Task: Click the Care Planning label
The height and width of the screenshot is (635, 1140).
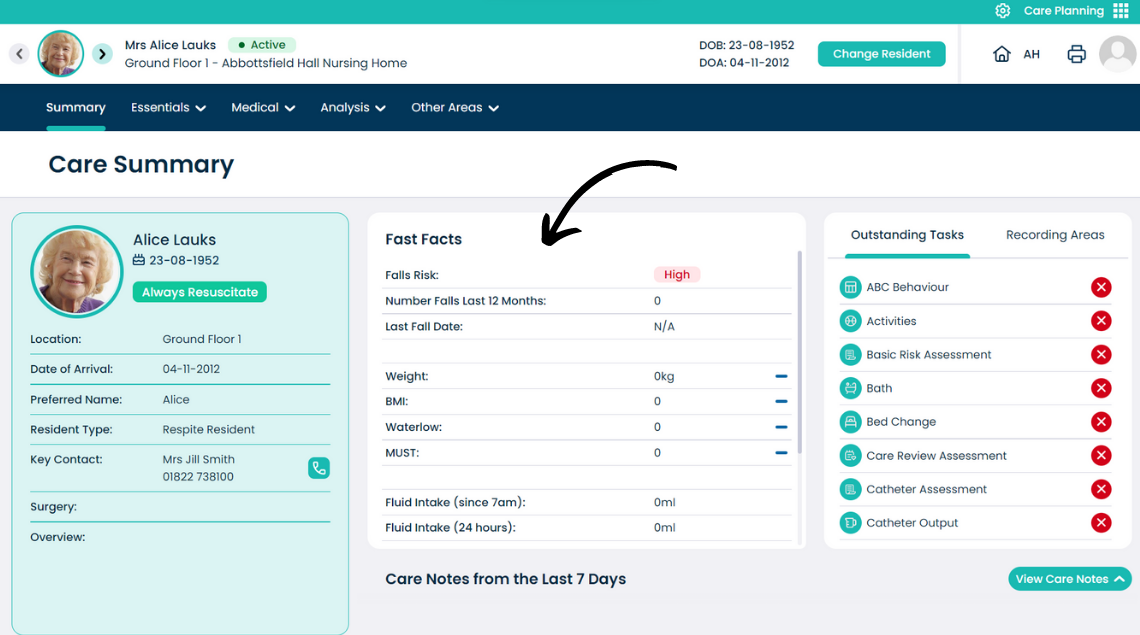Action: click(1064, 11)
